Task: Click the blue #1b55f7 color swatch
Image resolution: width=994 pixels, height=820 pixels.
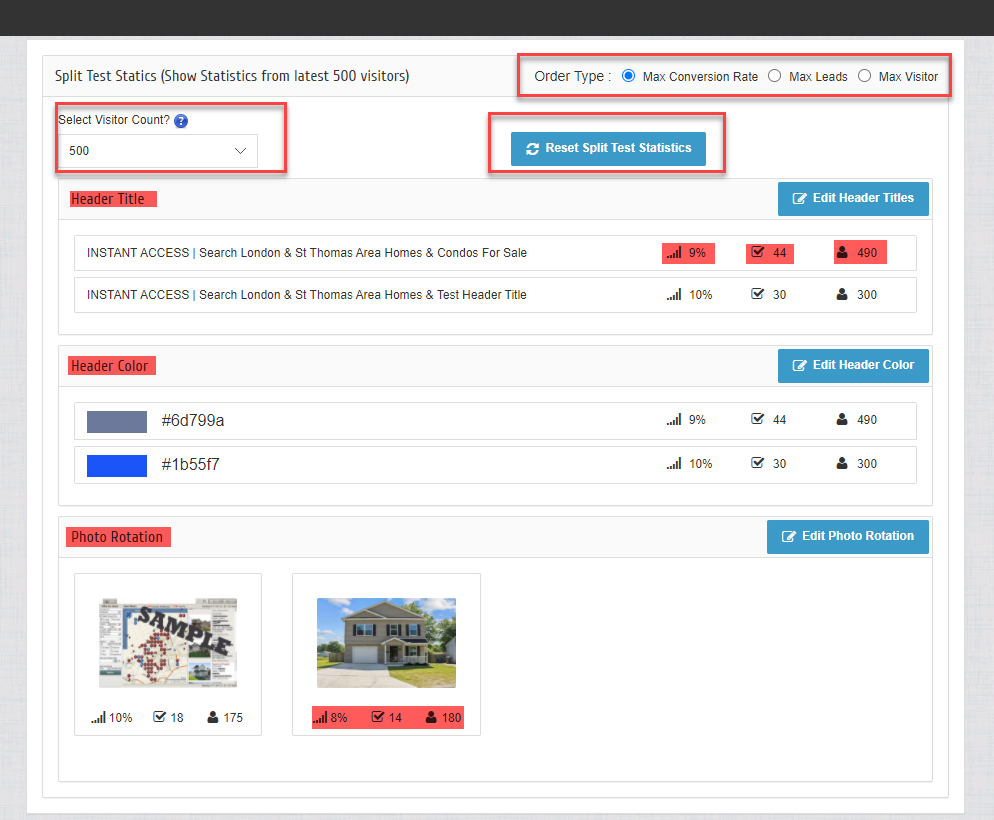Action: tap(117, 465)
